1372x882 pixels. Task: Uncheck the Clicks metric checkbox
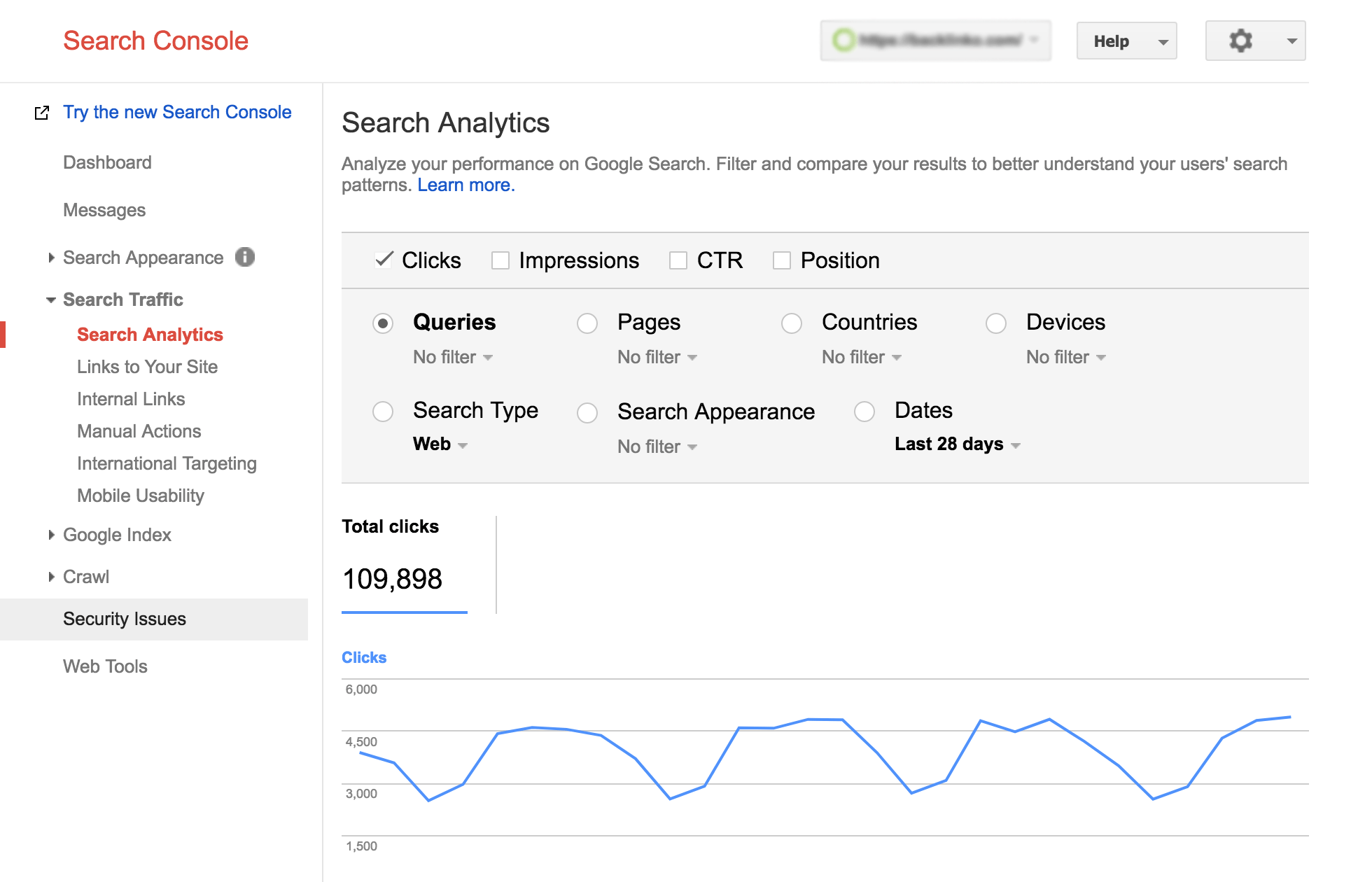click(x=384, y=260)
